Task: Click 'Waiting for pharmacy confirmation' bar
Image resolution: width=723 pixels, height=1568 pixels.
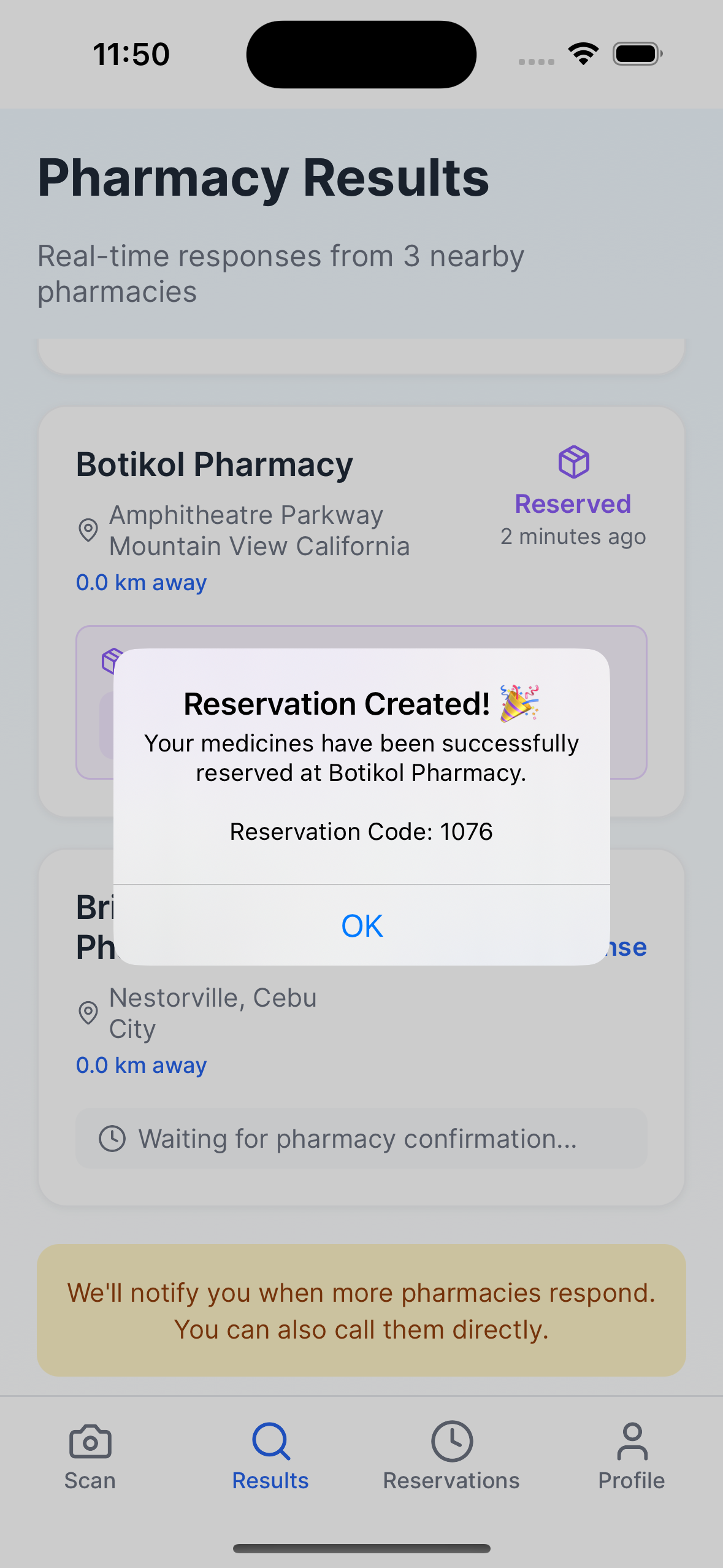Action: 361,1139
